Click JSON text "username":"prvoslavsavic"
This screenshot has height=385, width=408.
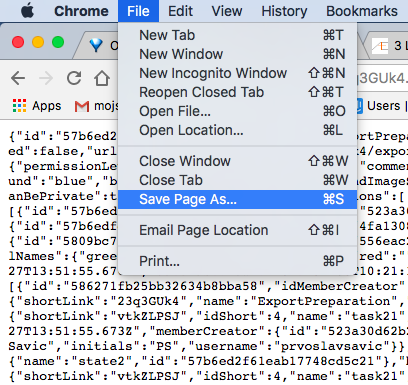coord(292,346)
